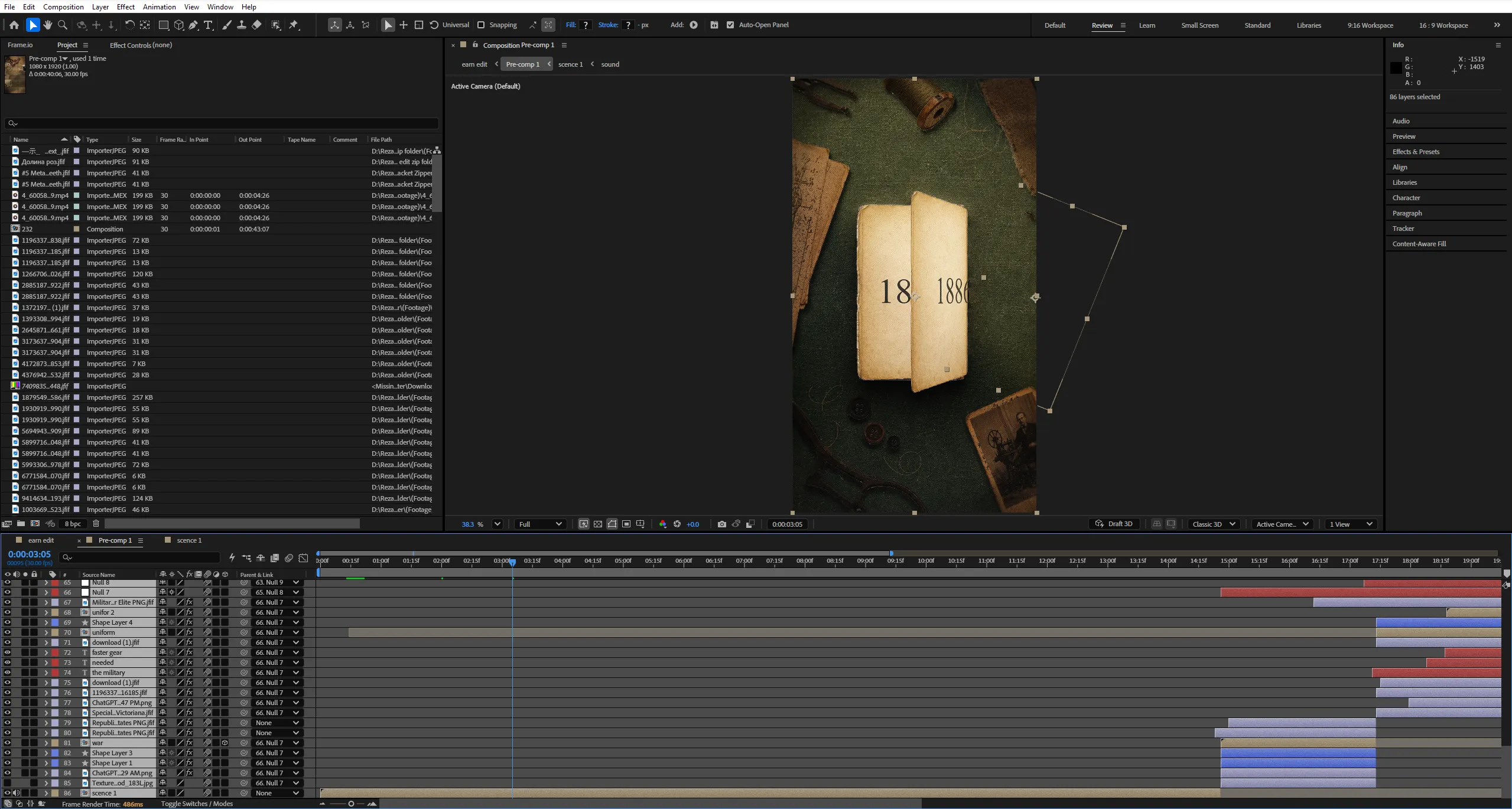Click the Fill color swatch

click(x=586, y=25)
